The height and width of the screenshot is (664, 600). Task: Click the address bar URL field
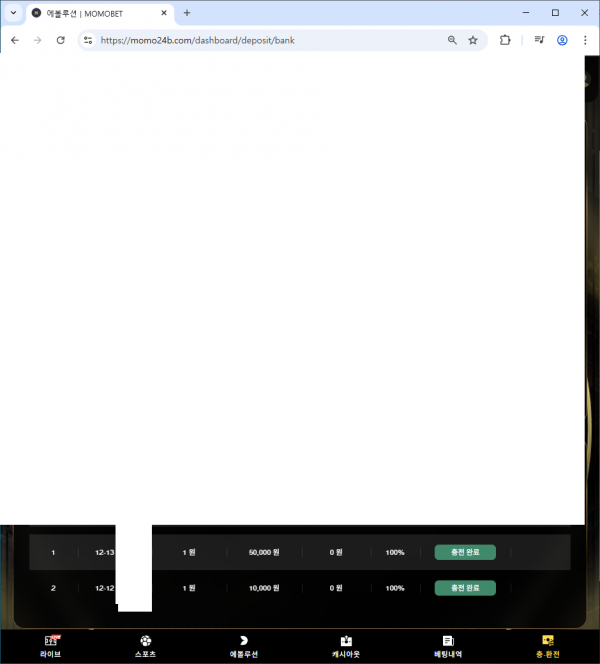point(260,40)
